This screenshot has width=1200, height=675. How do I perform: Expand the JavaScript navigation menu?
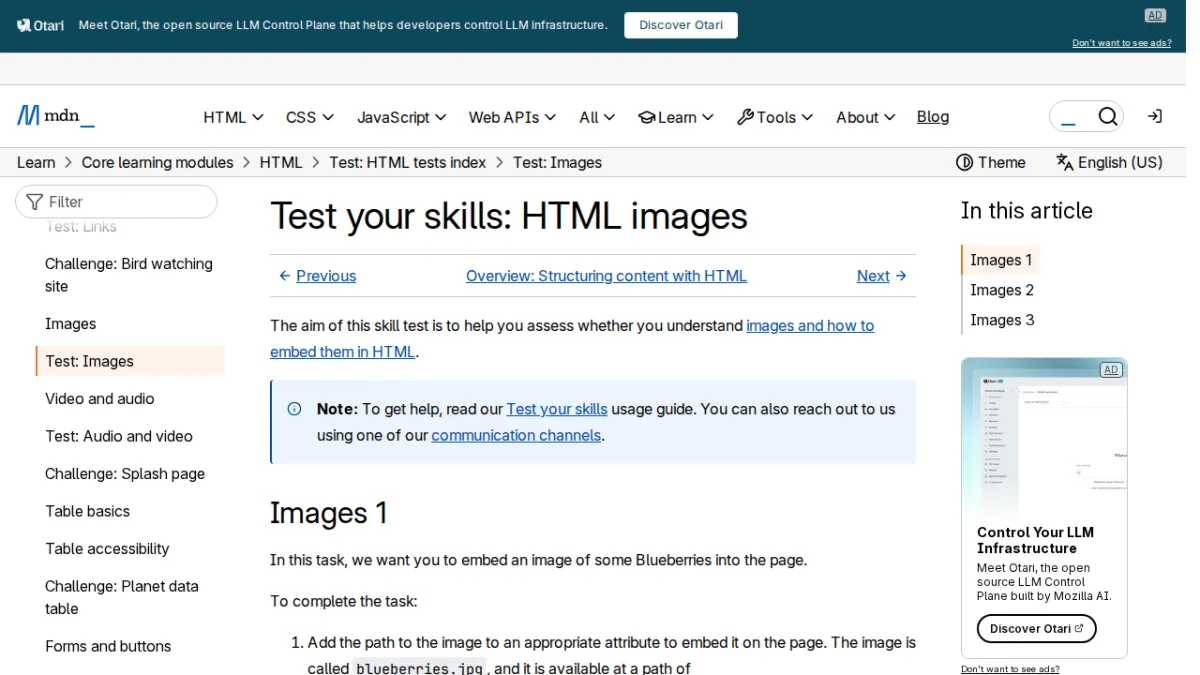coord(402,117)
